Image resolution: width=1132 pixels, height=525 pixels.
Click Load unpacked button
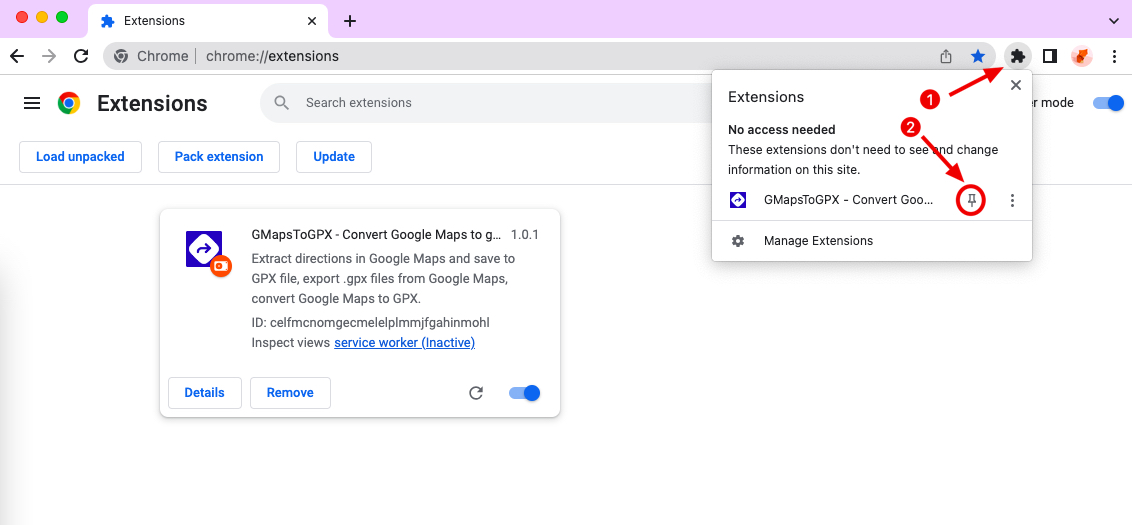pos(80,157)
